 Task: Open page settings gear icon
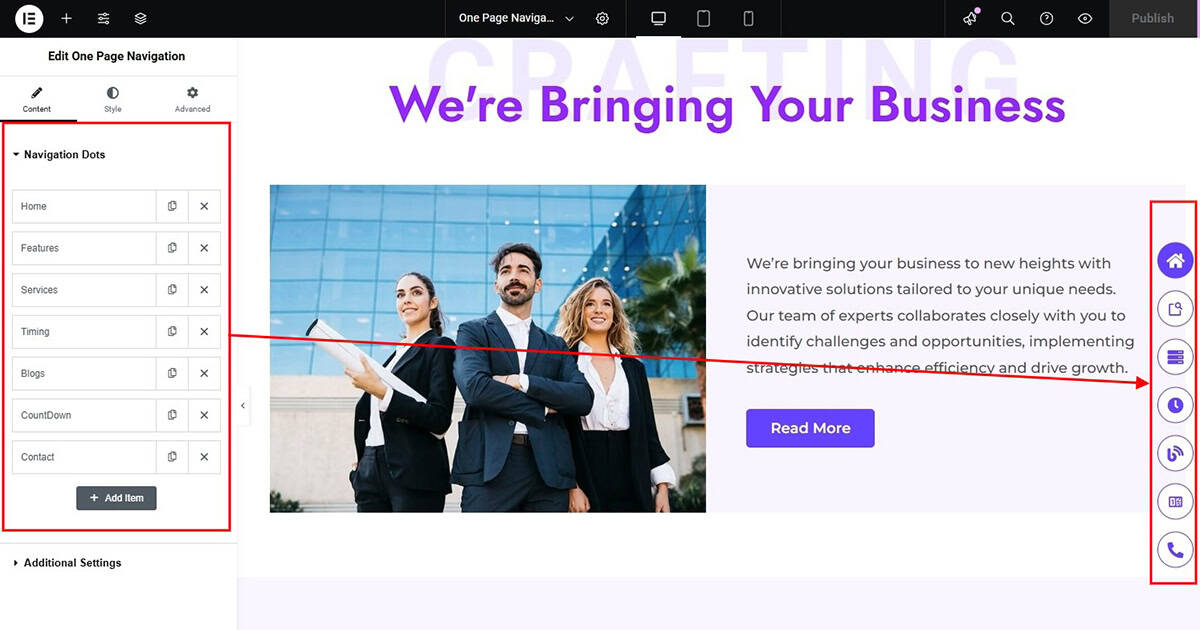602,18
